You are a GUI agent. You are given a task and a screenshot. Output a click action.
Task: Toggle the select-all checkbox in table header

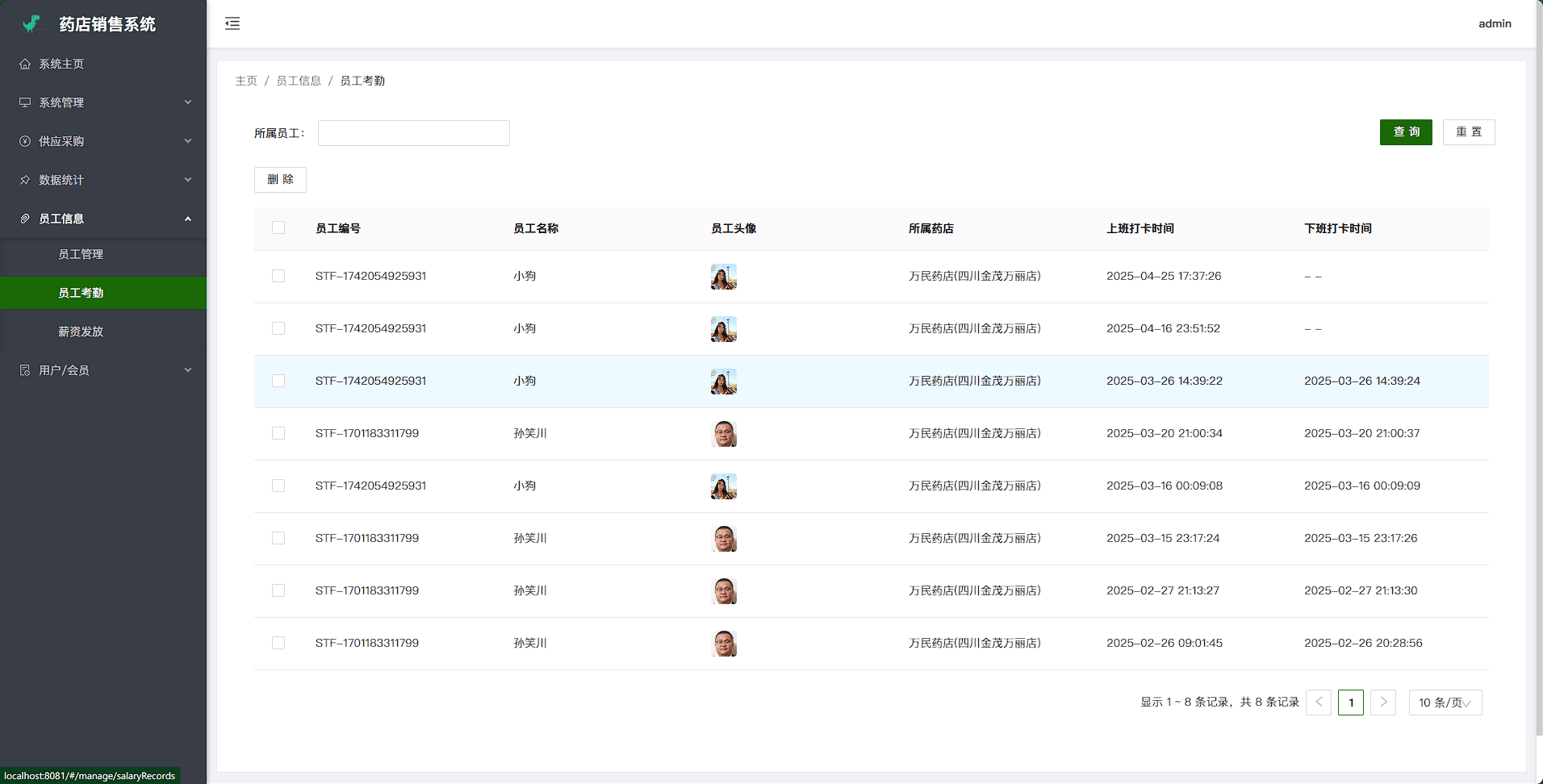pyautogui.click(x=278, y=227)
